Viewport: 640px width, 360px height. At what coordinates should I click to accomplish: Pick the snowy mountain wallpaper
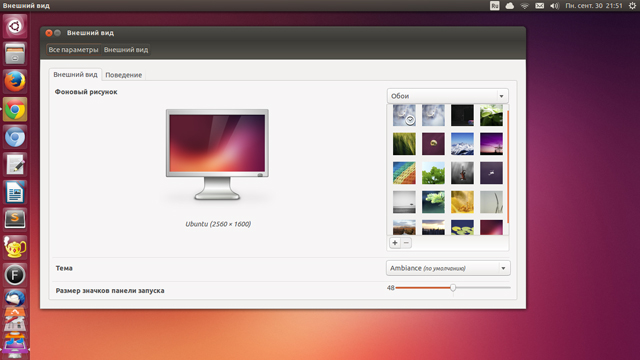point(462,144)
